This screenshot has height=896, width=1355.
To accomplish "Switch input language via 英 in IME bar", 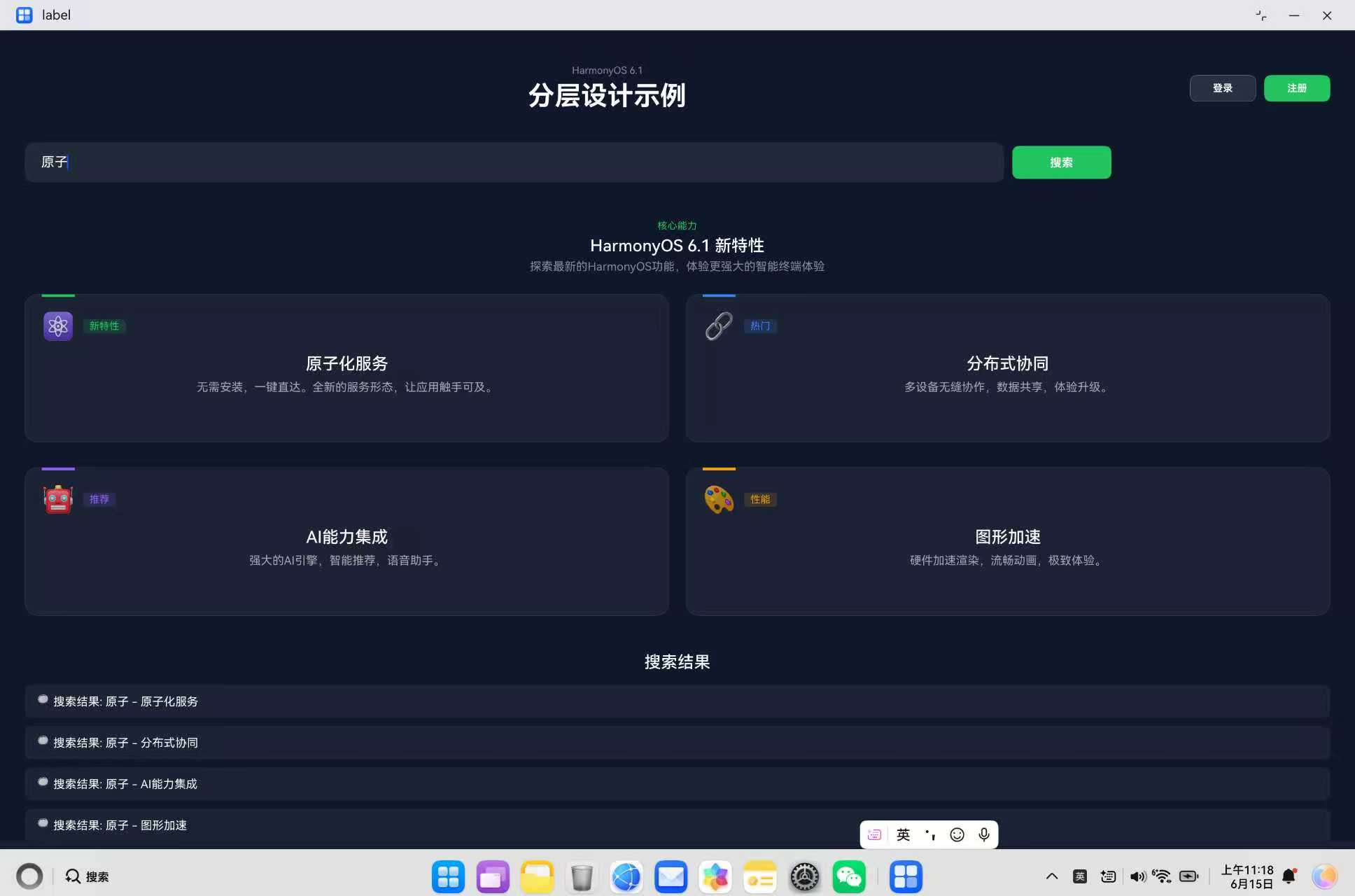I will (904, 834).
